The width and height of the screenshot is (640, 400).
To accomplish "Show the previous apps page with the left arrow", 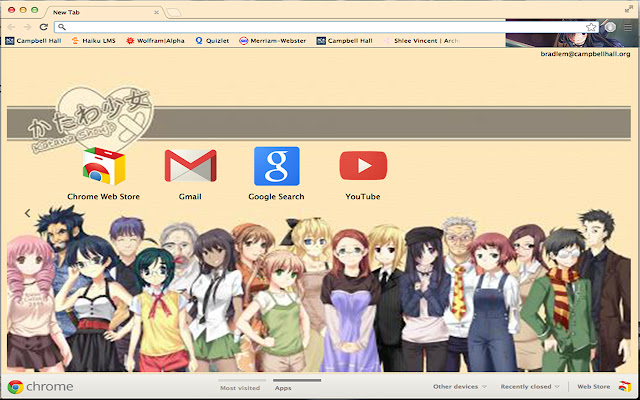I will (x=27, y=213).
